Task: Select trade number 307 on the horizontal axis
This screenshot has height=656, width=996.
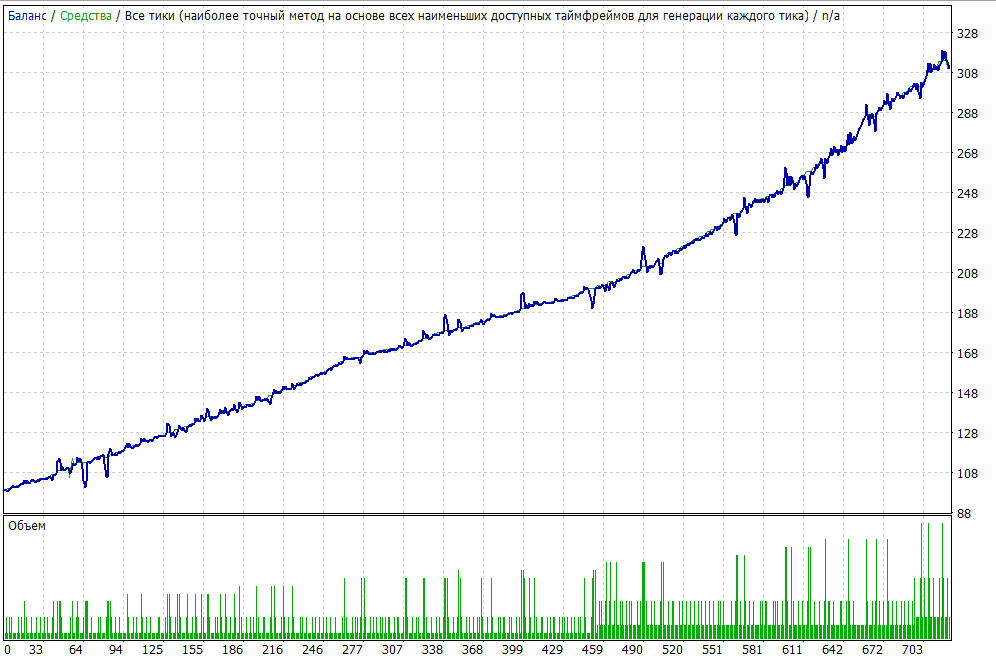Action: point(392,649)
